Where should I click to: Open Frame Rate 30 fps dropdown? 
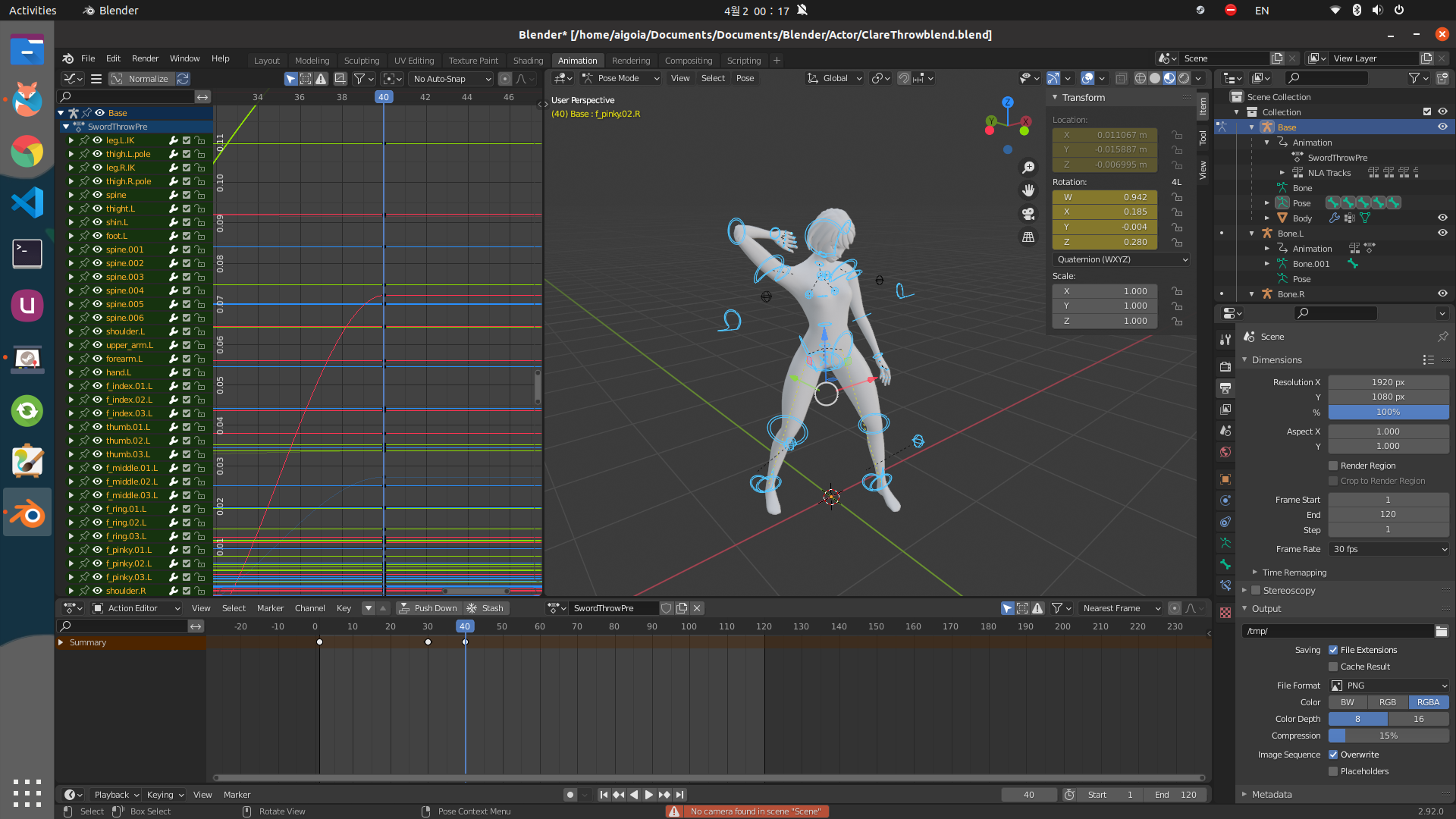(1389, 549)
